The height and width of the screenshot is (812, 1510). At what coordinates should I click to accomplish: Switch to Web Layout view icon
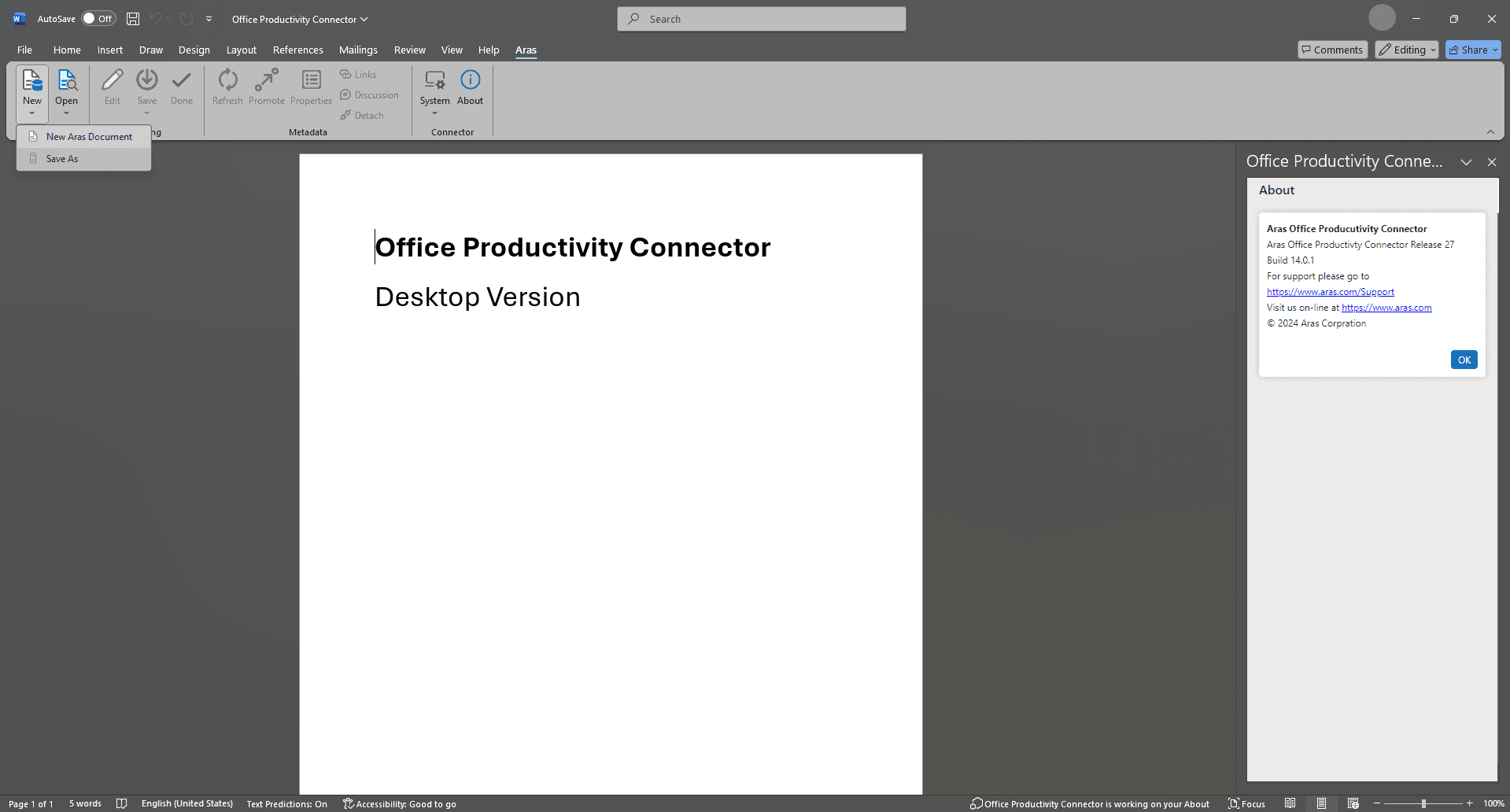1353,803
